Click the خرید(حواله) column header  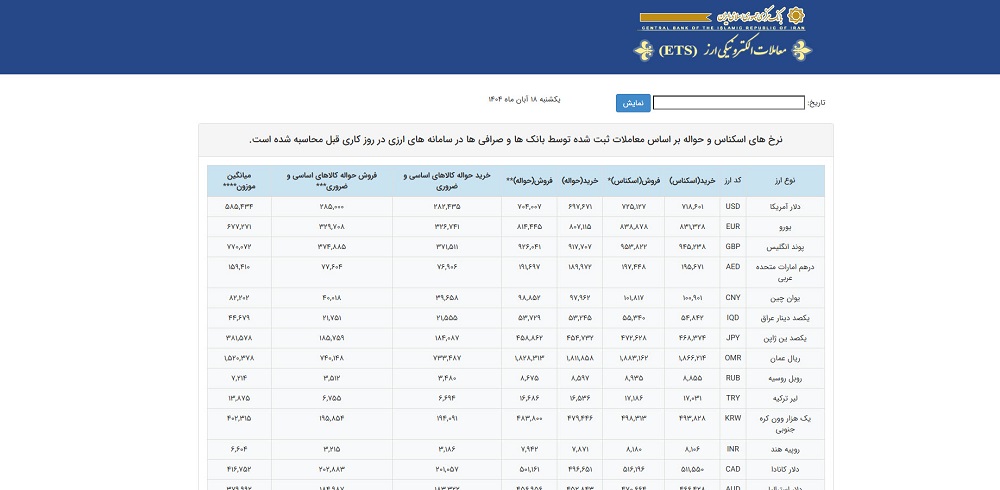[x=580, y=181]
